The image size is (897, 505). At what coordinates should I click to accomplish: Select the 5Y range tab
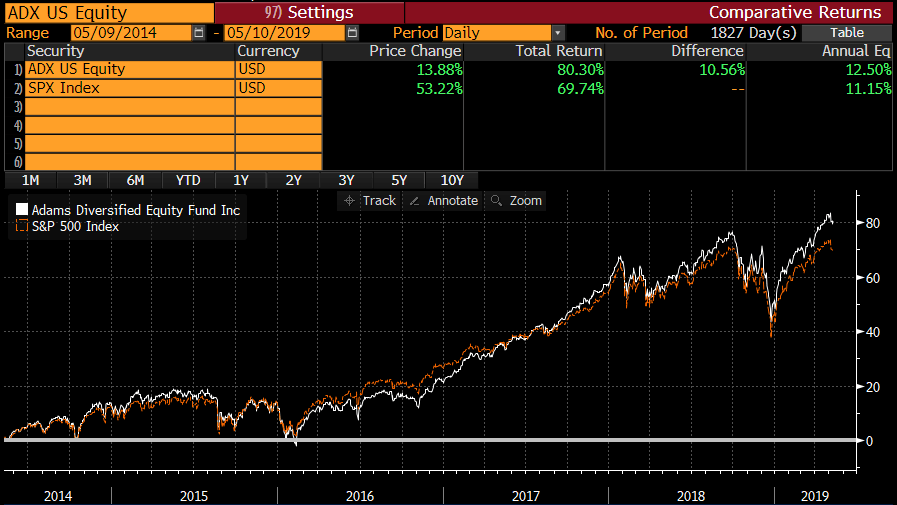(399, 180)
